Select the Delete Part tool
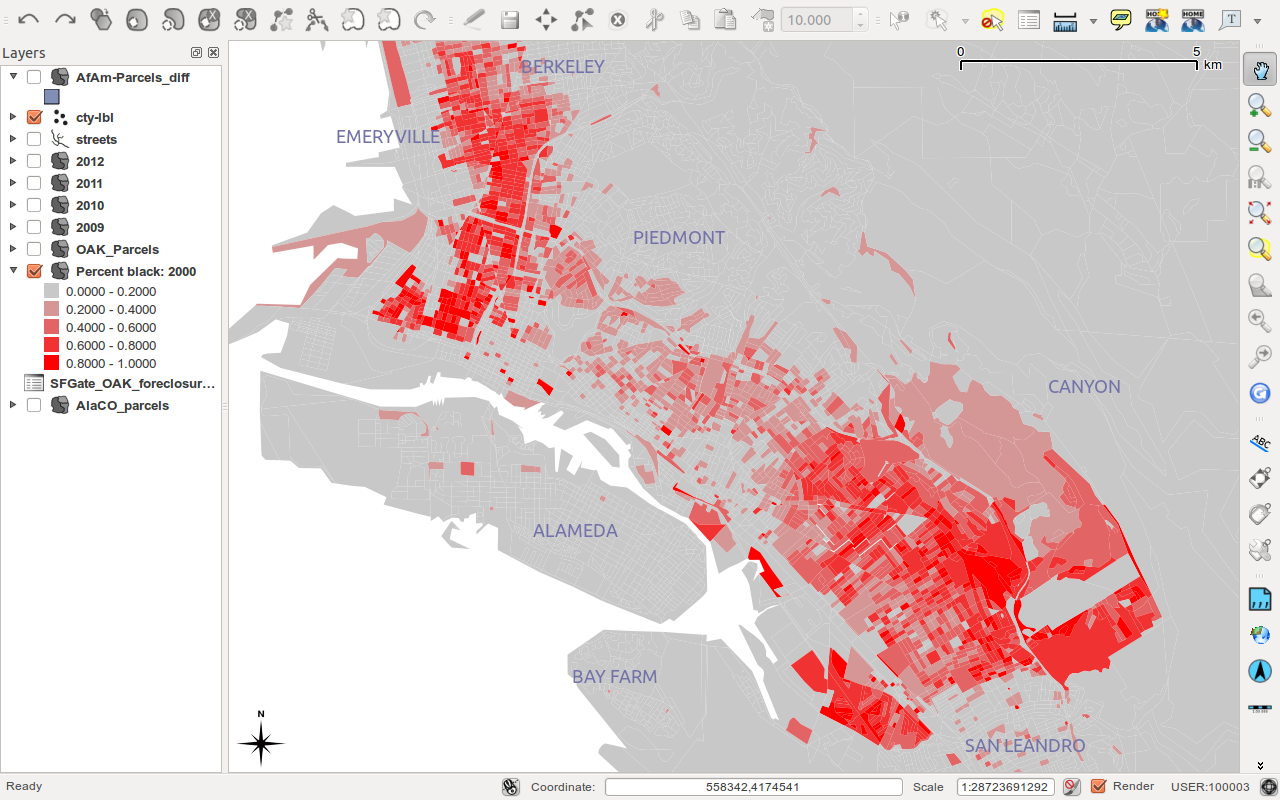 245,19
